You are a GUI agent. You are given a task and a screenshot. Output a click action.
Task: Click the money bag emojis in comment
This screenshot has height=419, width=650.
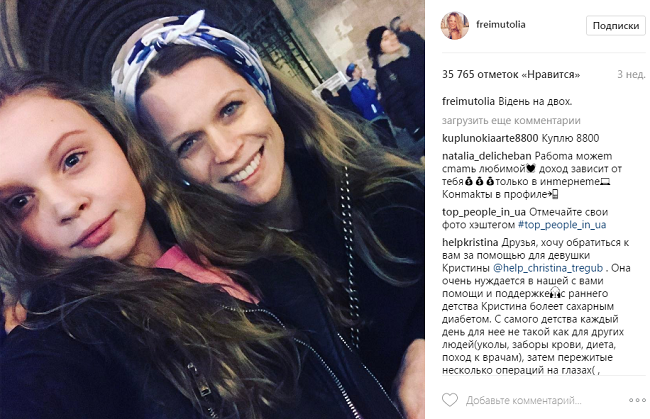(x=480, y=182)
